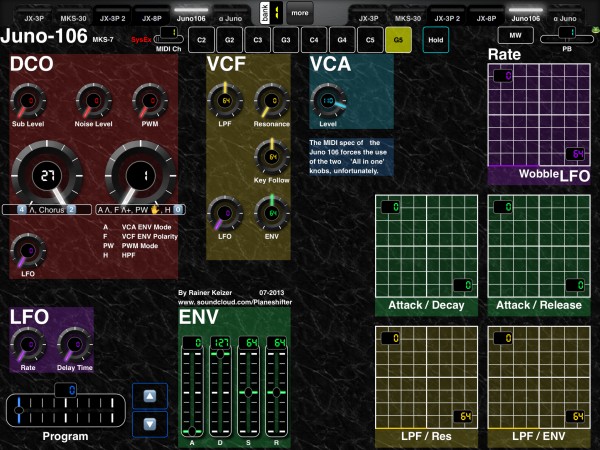Switch to right JX-3P tab

[368, 16]
